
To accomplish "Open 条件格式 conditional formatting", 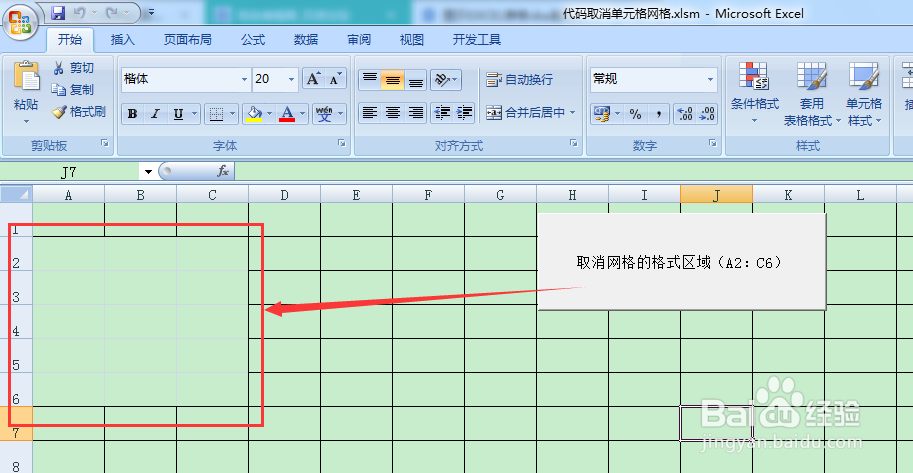I will pos(755,94).
